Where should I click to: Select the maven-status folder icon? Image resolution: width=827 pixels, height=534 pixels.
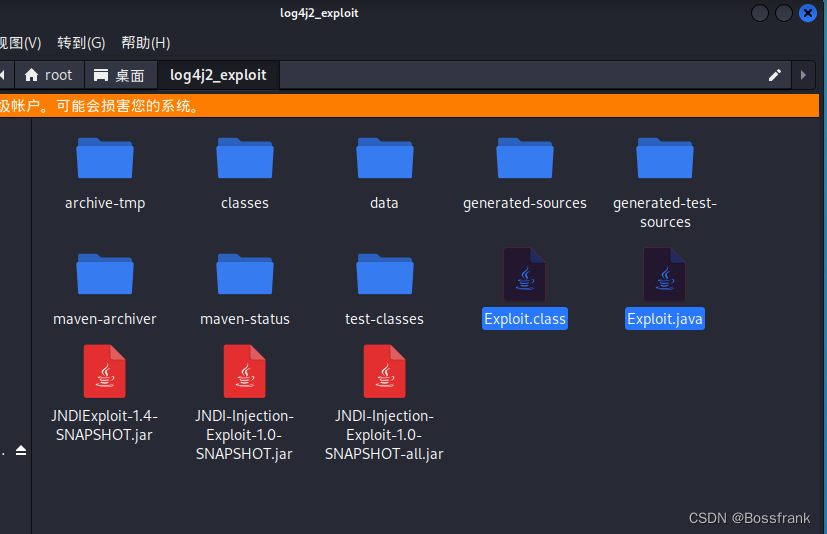click(245, 274)
